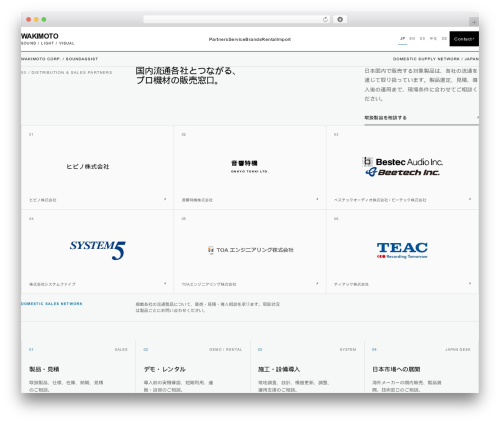500x423 pixels.
Task: Open the TEAC logo card
Action: click(x=402, y=250)
